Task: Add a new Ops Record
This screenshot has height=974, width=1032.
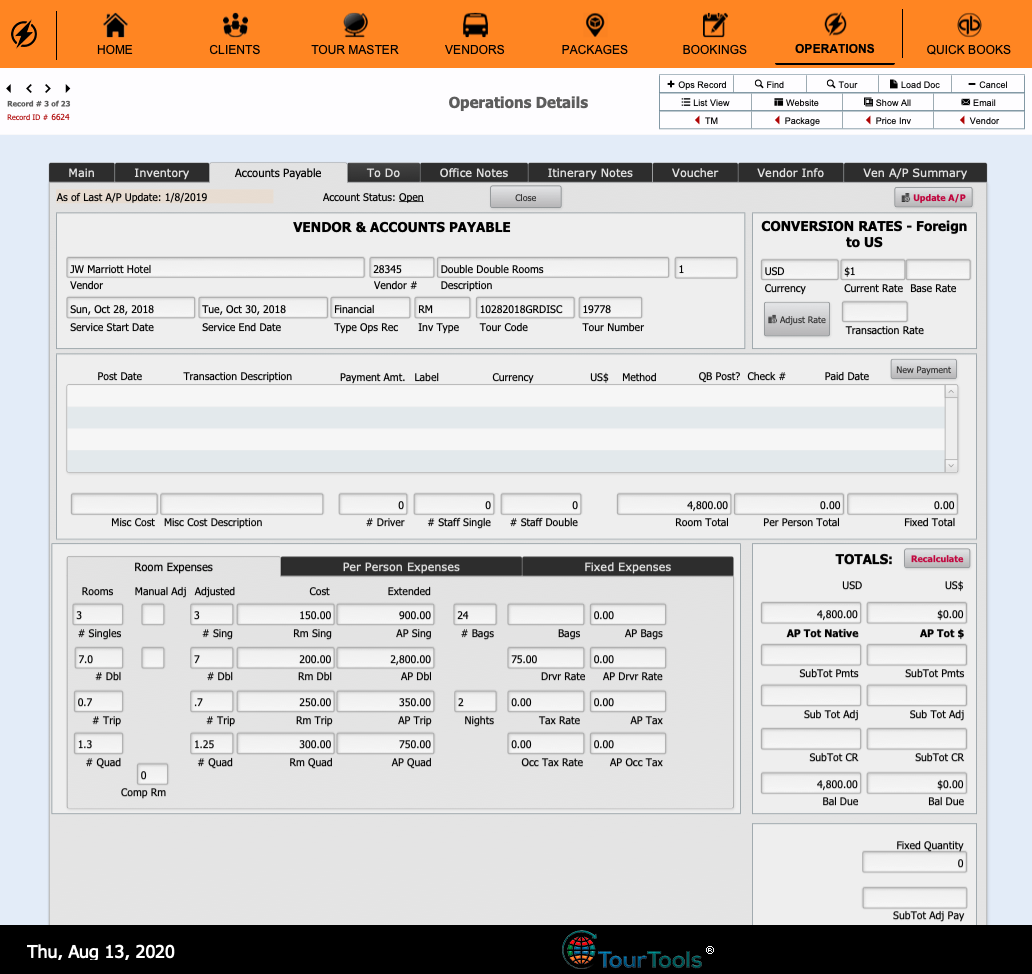Action: (696, 84)
